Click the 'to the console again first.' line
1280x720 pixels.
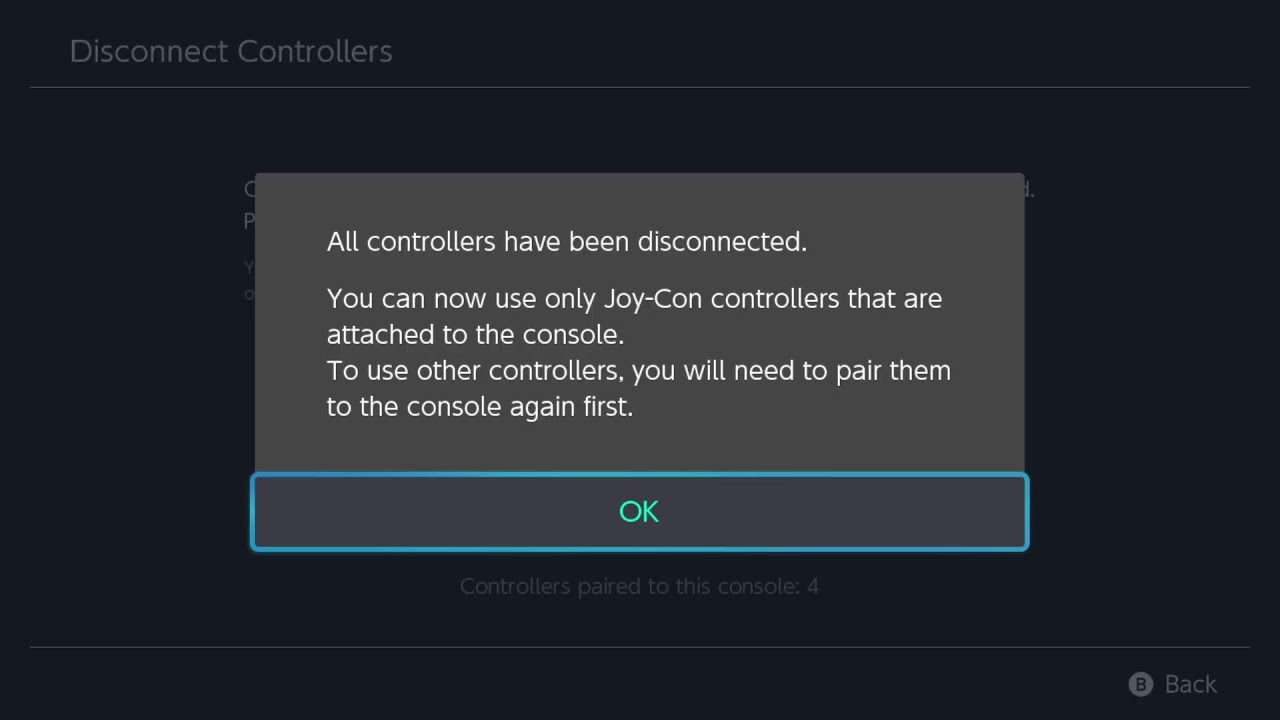[480, 407]
